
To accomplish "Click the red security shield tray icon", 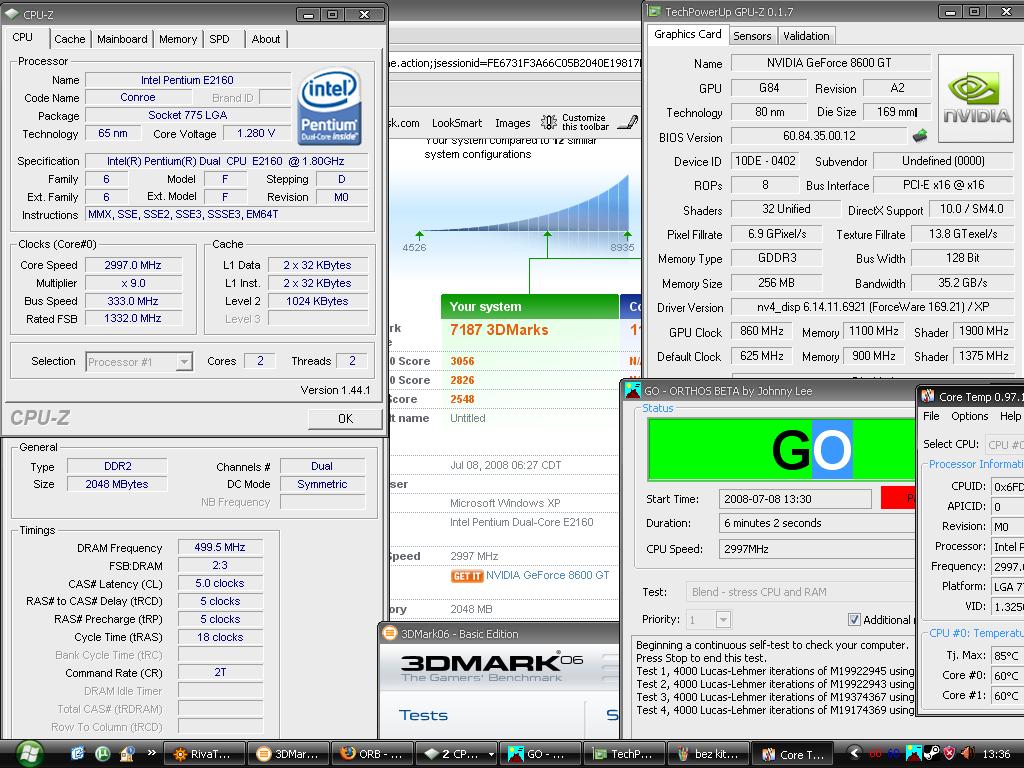I will click(x=949, y=753).
